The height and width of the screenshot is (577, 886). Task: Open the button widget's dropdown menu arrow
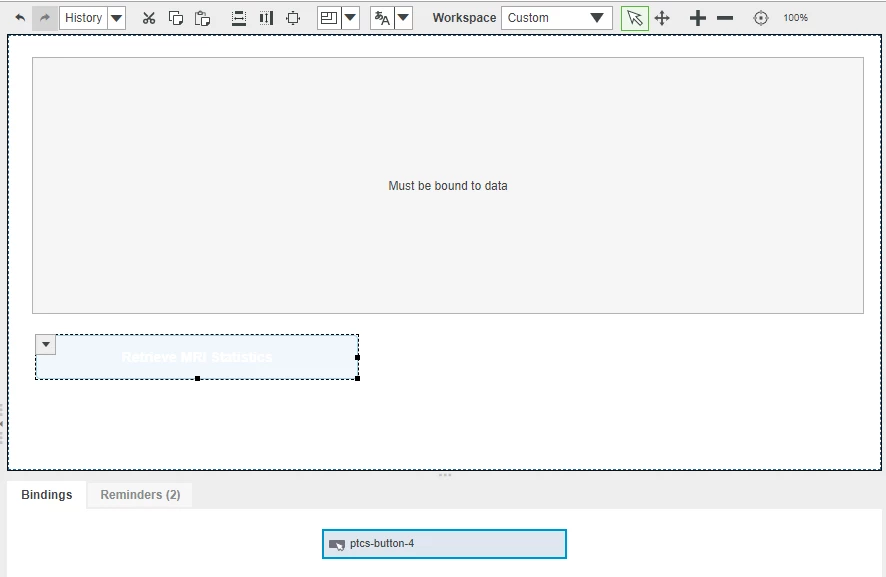tap(46, 344)
